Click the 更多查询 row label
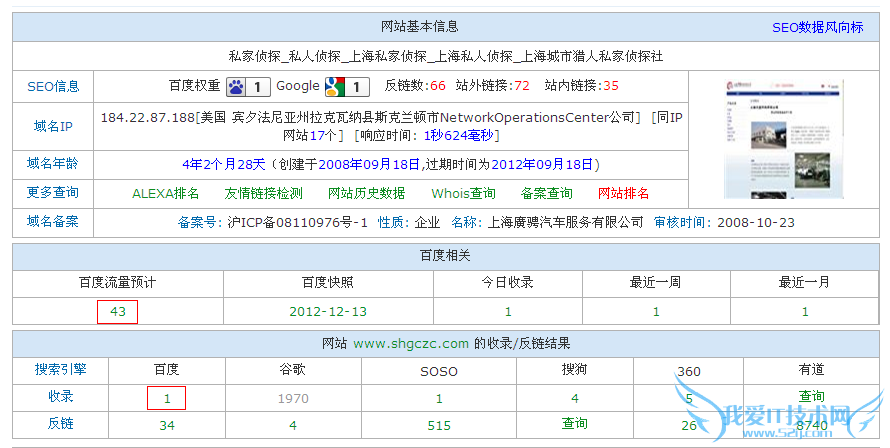 [53, 193]
